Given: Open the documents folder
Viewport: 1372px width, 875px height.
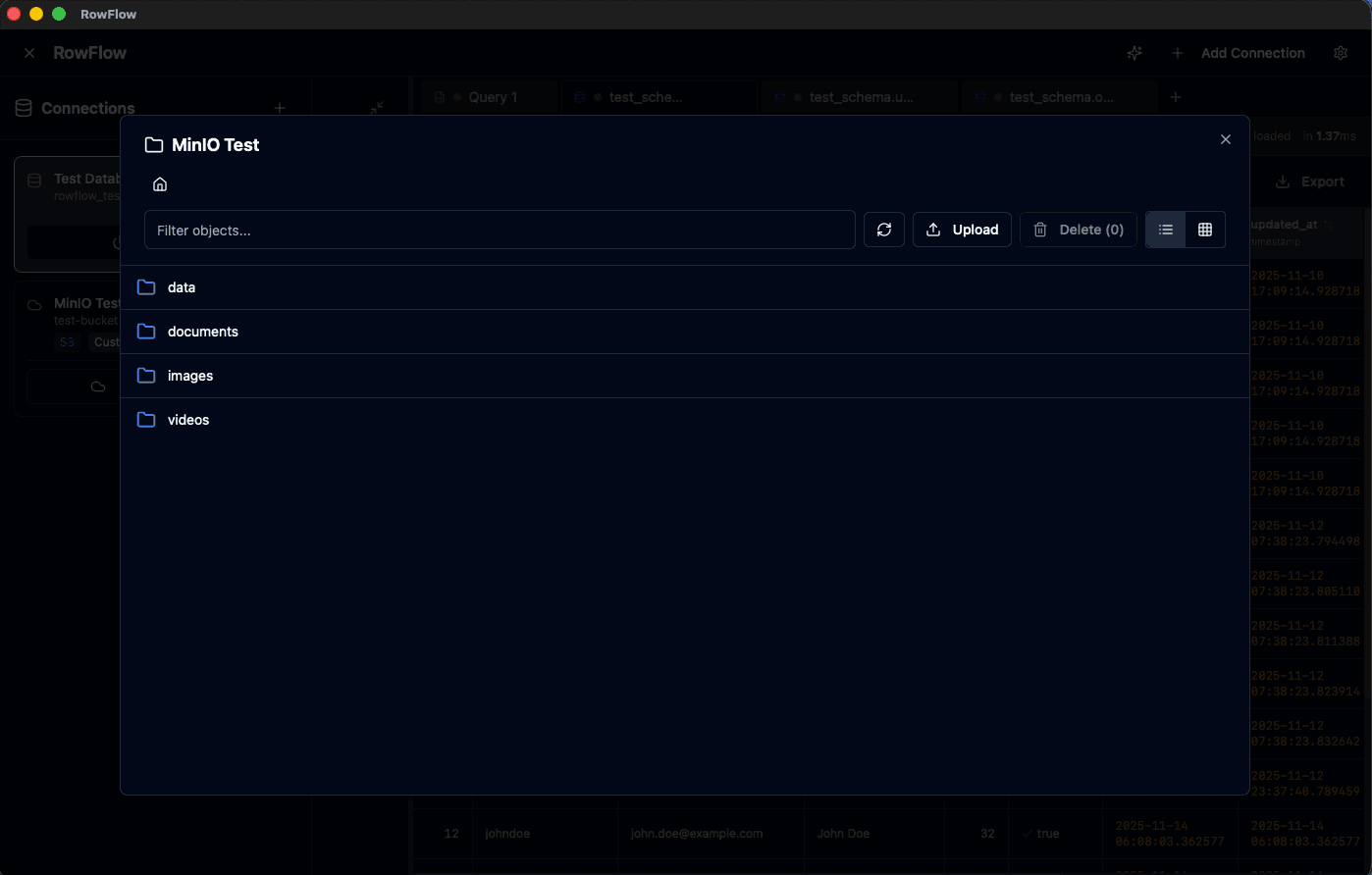Looking at the screenshot, I should [x=203, y=332].
